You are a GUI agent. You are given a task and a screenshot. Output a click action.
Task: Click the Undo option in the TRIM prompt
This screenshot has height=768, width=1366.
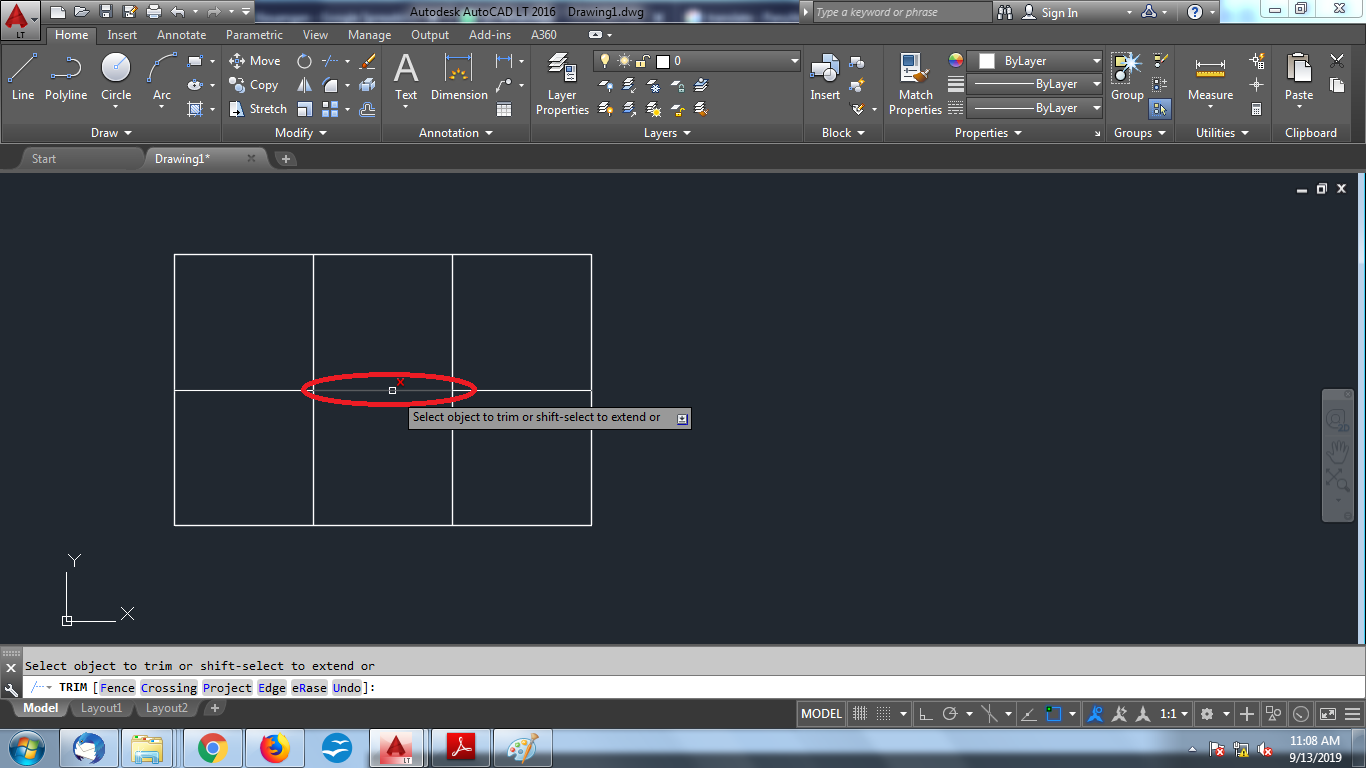point(346,687)
